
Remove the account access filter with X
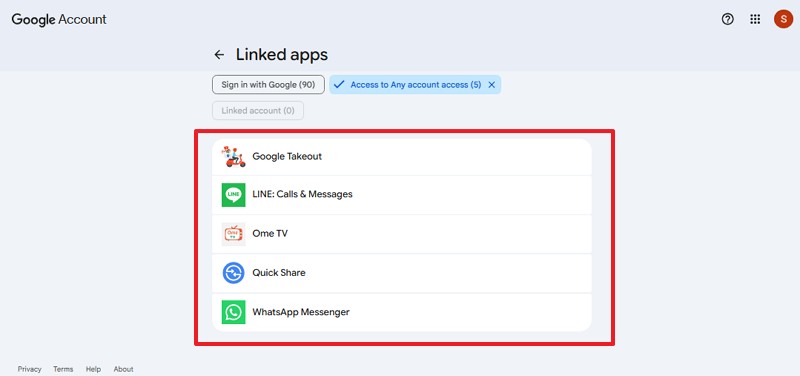click(492, 85)
